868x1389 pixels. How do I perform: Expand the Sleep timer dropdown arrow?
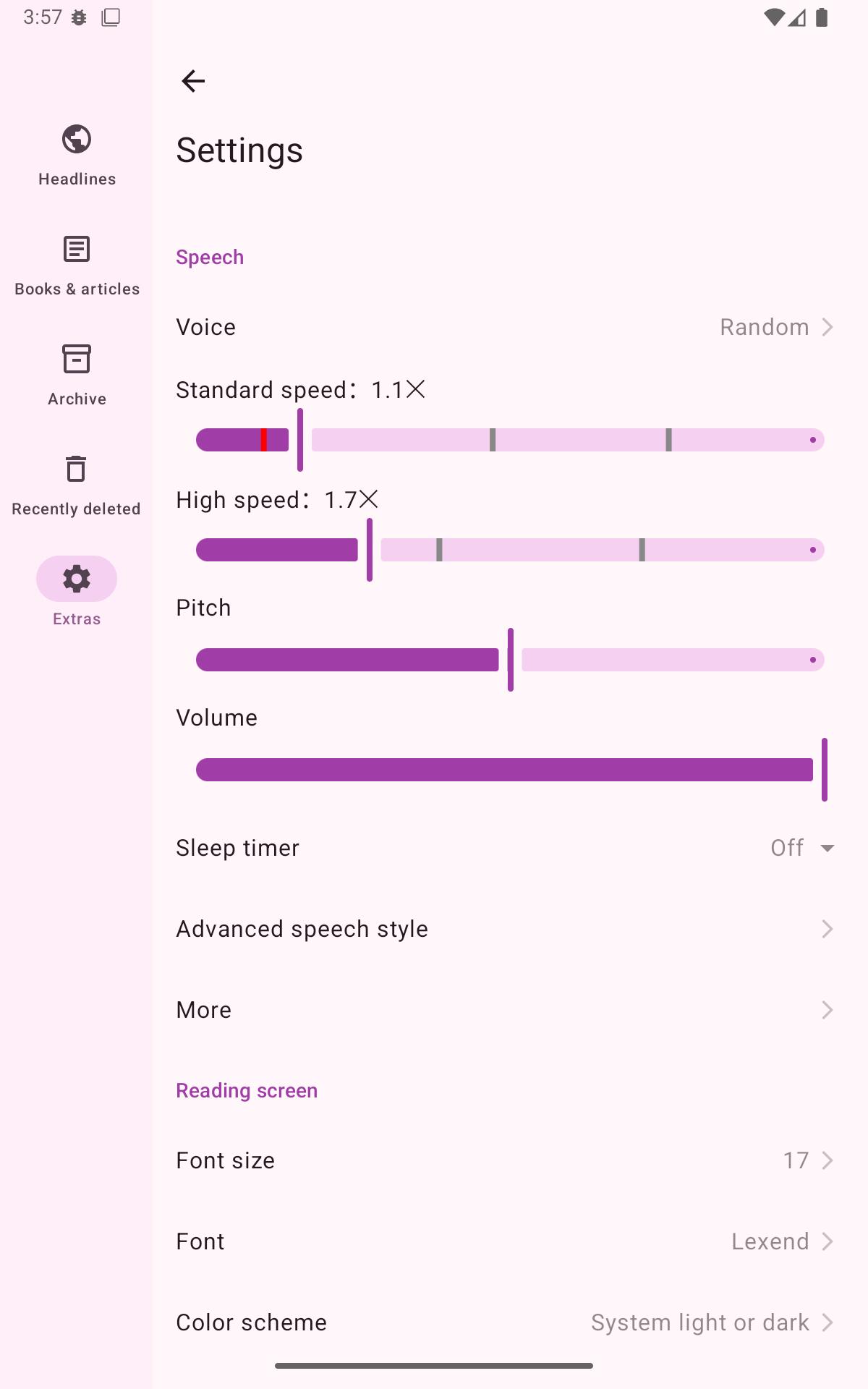[x=827, y=848]
